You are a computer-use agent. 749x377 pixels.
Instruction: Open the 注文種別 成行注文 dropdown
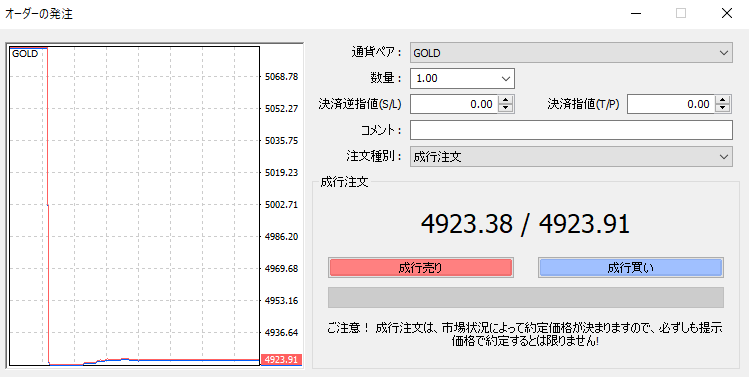point(571,157)
